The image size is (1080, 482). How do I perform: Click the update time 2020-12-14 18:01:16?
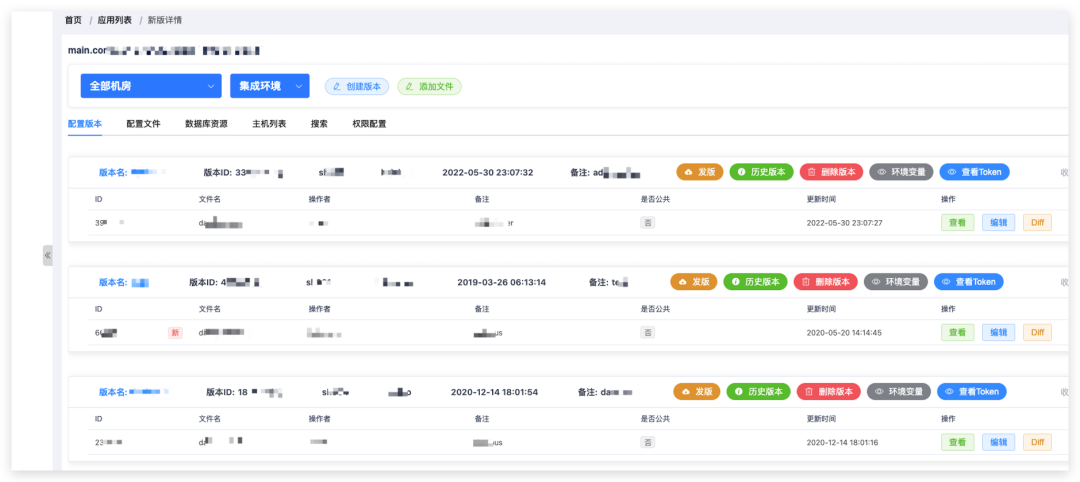coord(844,442)
